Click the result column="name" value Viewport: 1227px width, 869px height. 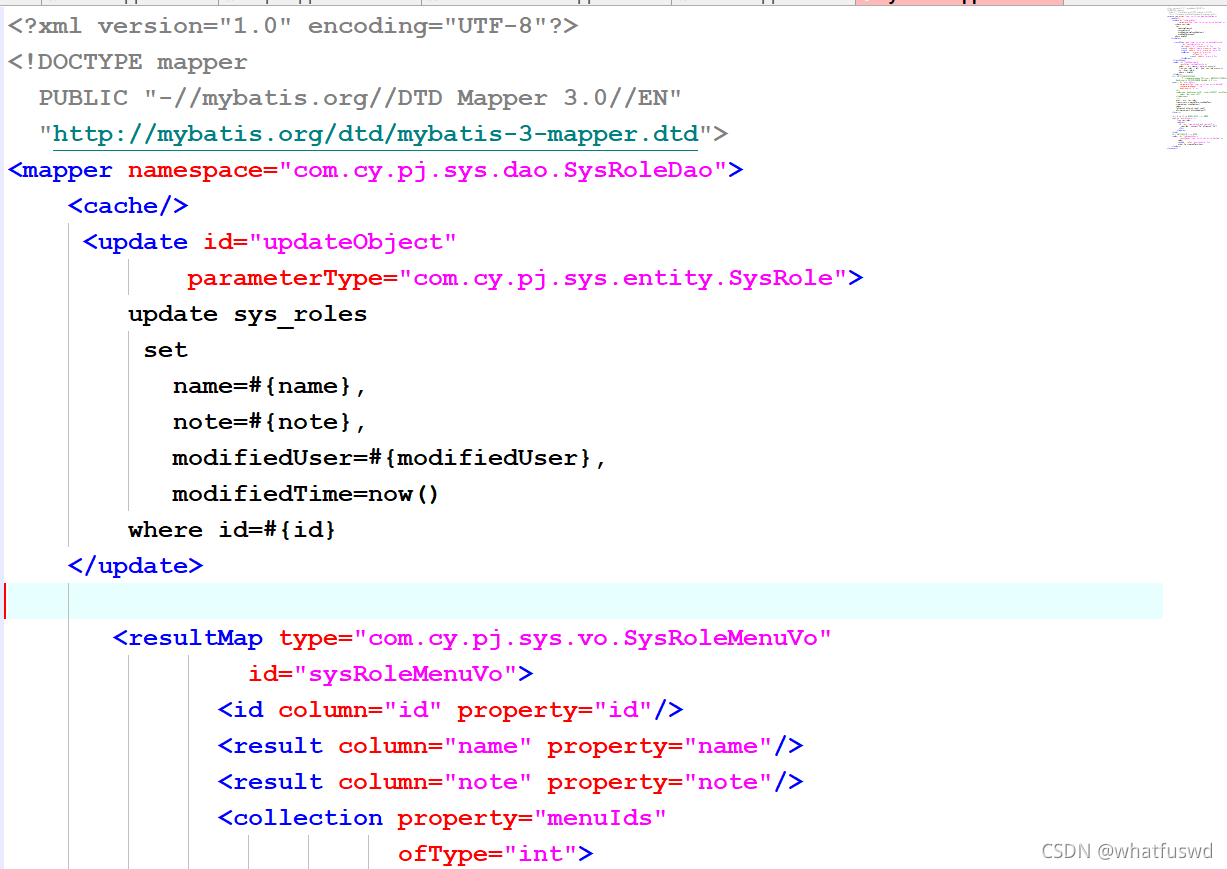point(488,746)
